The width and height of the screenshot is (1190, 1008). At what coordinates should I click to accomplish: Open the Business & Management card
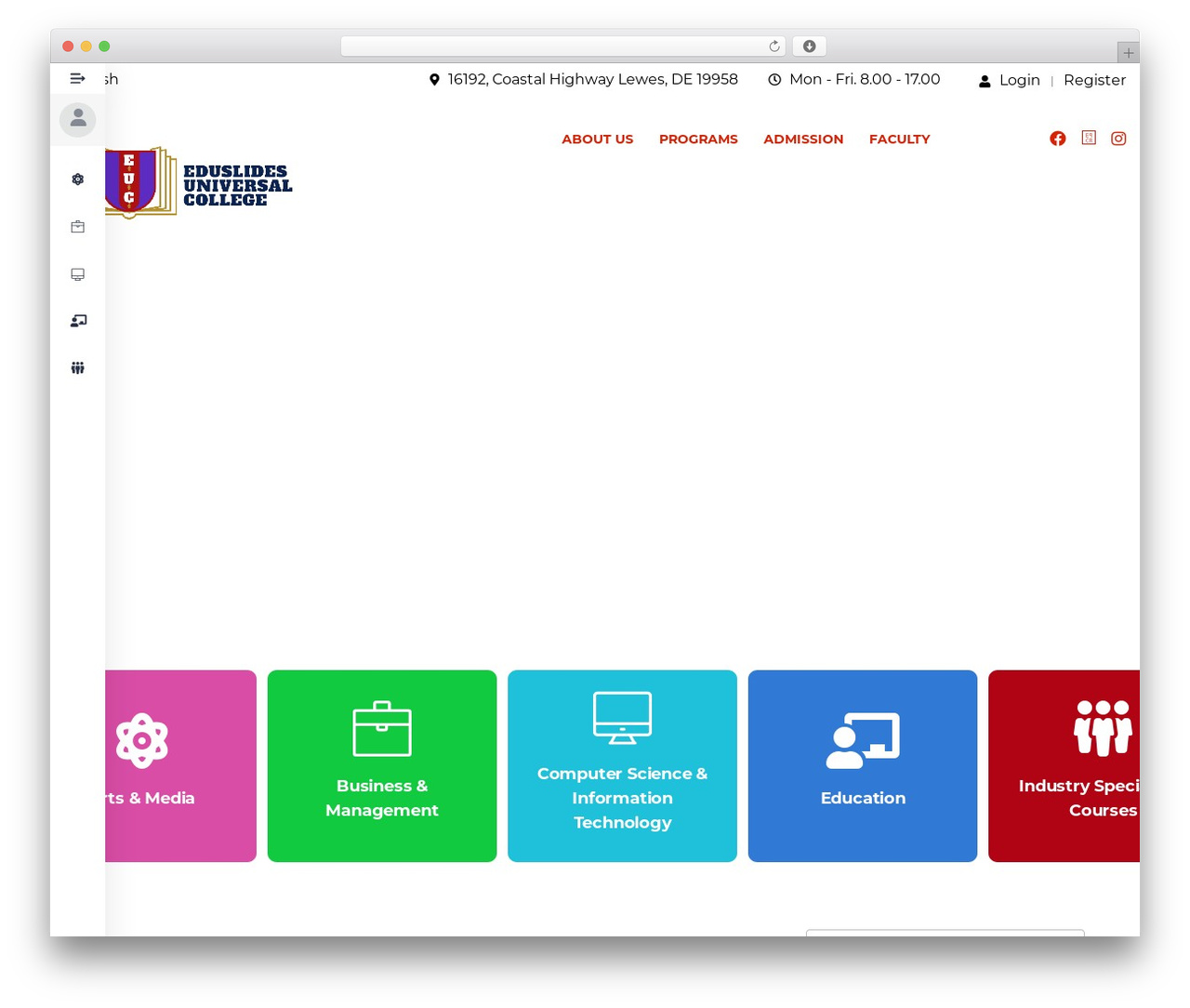tap(382, 766)
